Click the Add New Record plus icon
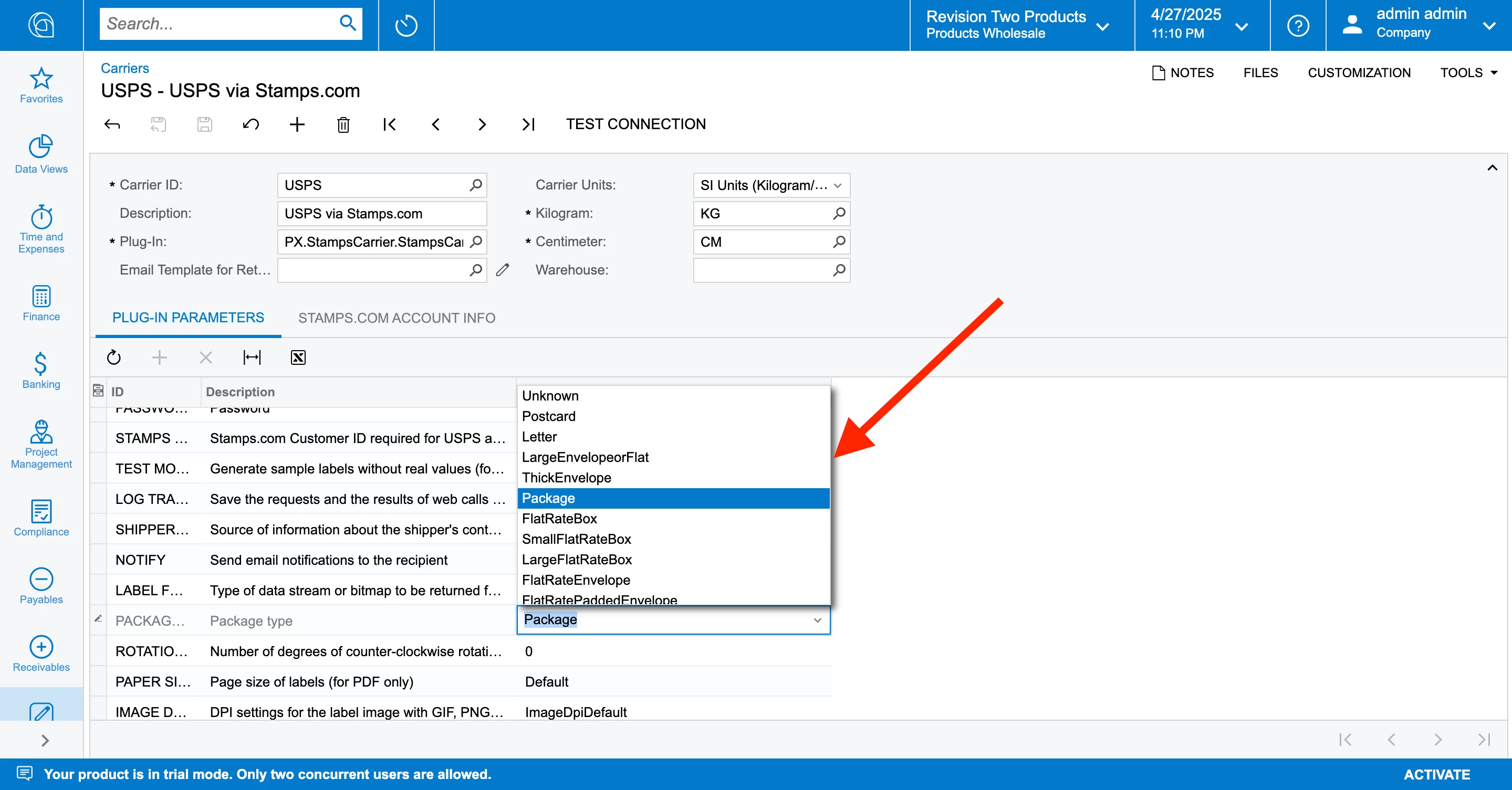This screenshot has width=1512, height=790. pyautogui.click(x=297, y=124)
